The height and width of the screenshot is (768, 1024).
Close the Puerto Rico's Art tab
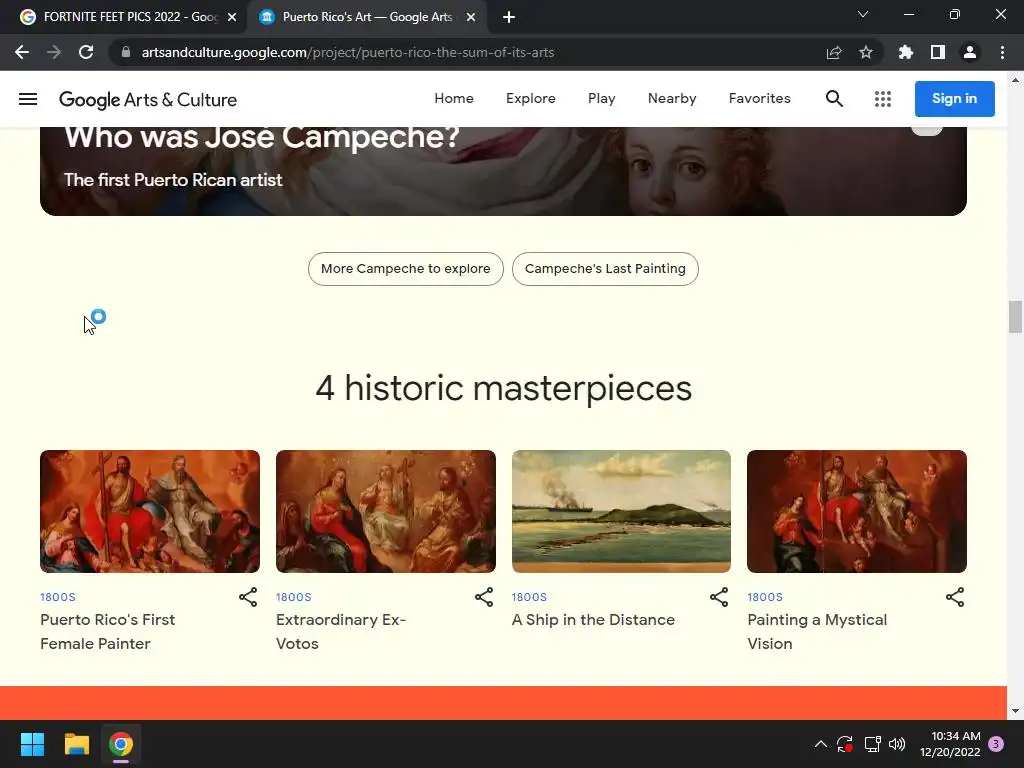pyautogui.click(x=471, y=17)
